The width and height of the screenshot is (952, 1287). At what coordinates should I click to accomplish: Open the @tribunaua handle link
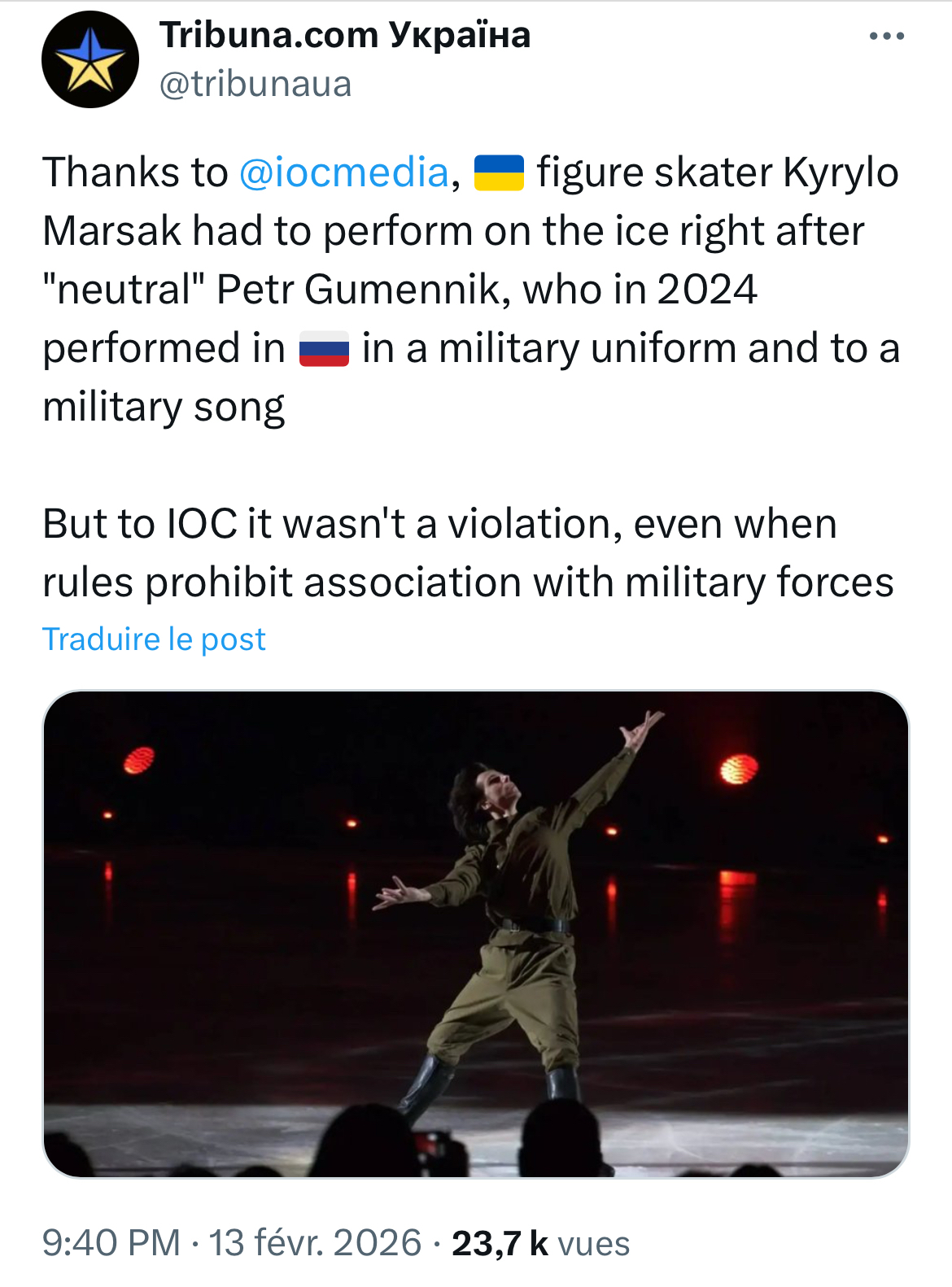coord(255,84)
